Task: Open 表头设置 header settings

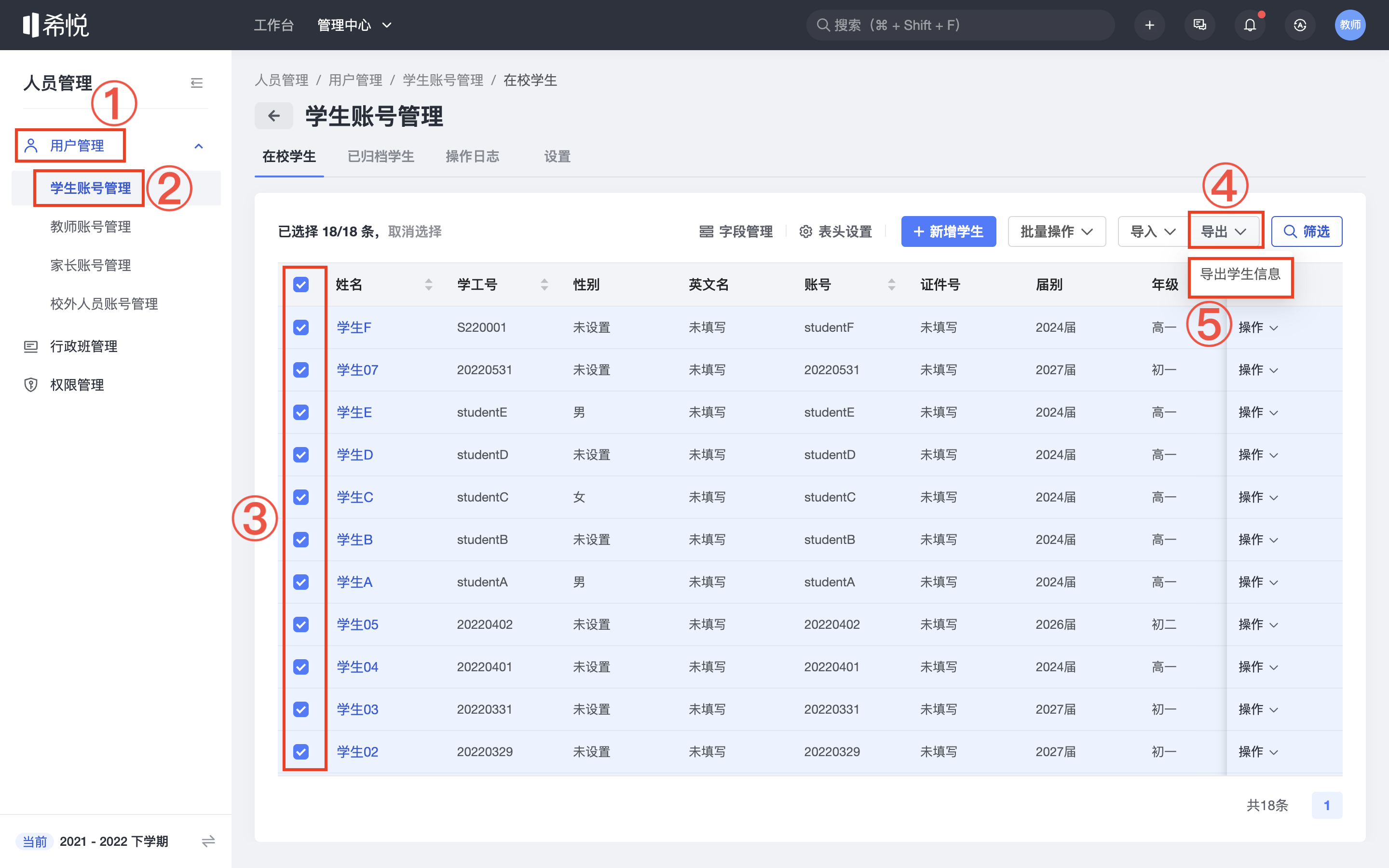Action: click(x=836, y=231)
